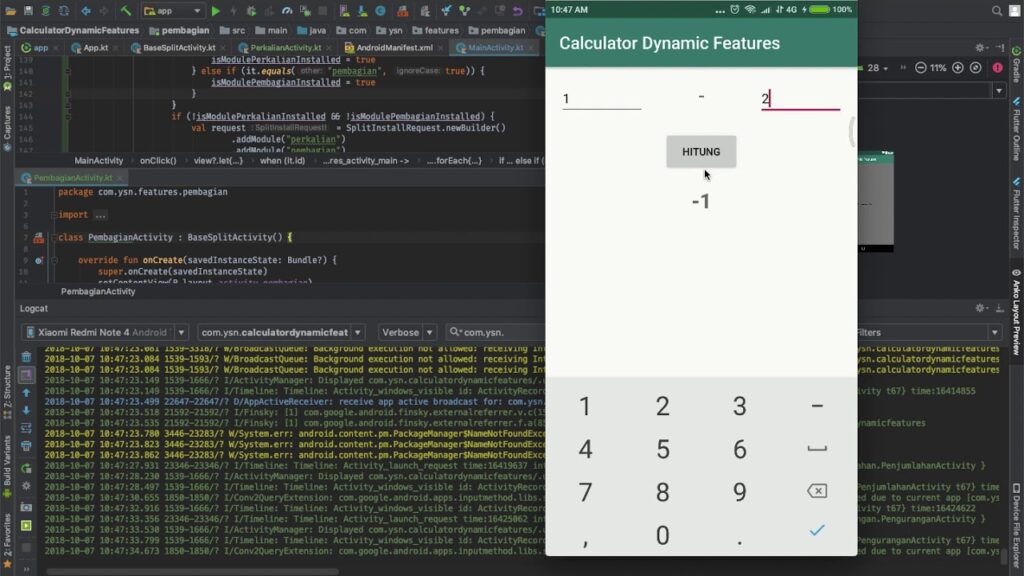Image resolution: width=1024 pixels, height=576 pixels.
Task: Toggle scroll to end in Logcat
Action: pos(26,375)
